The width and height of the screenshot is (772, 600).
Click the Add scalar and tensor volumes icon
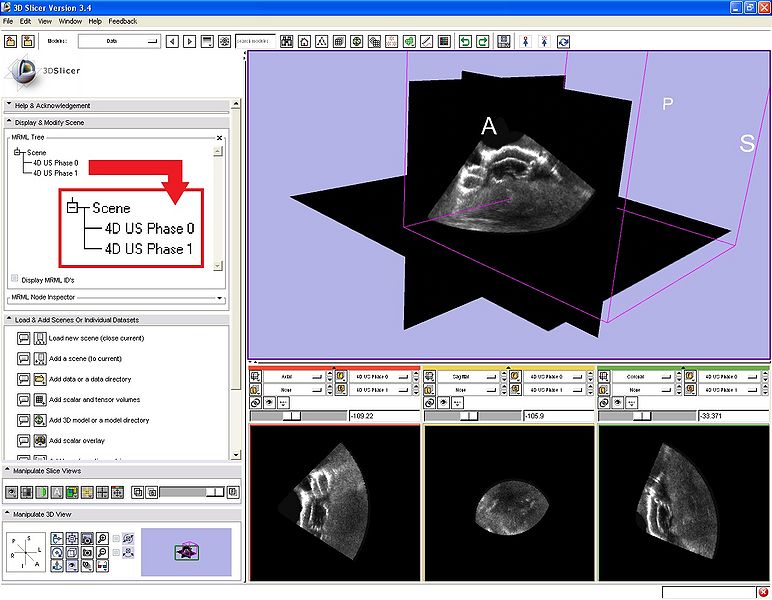click(40, 399)
